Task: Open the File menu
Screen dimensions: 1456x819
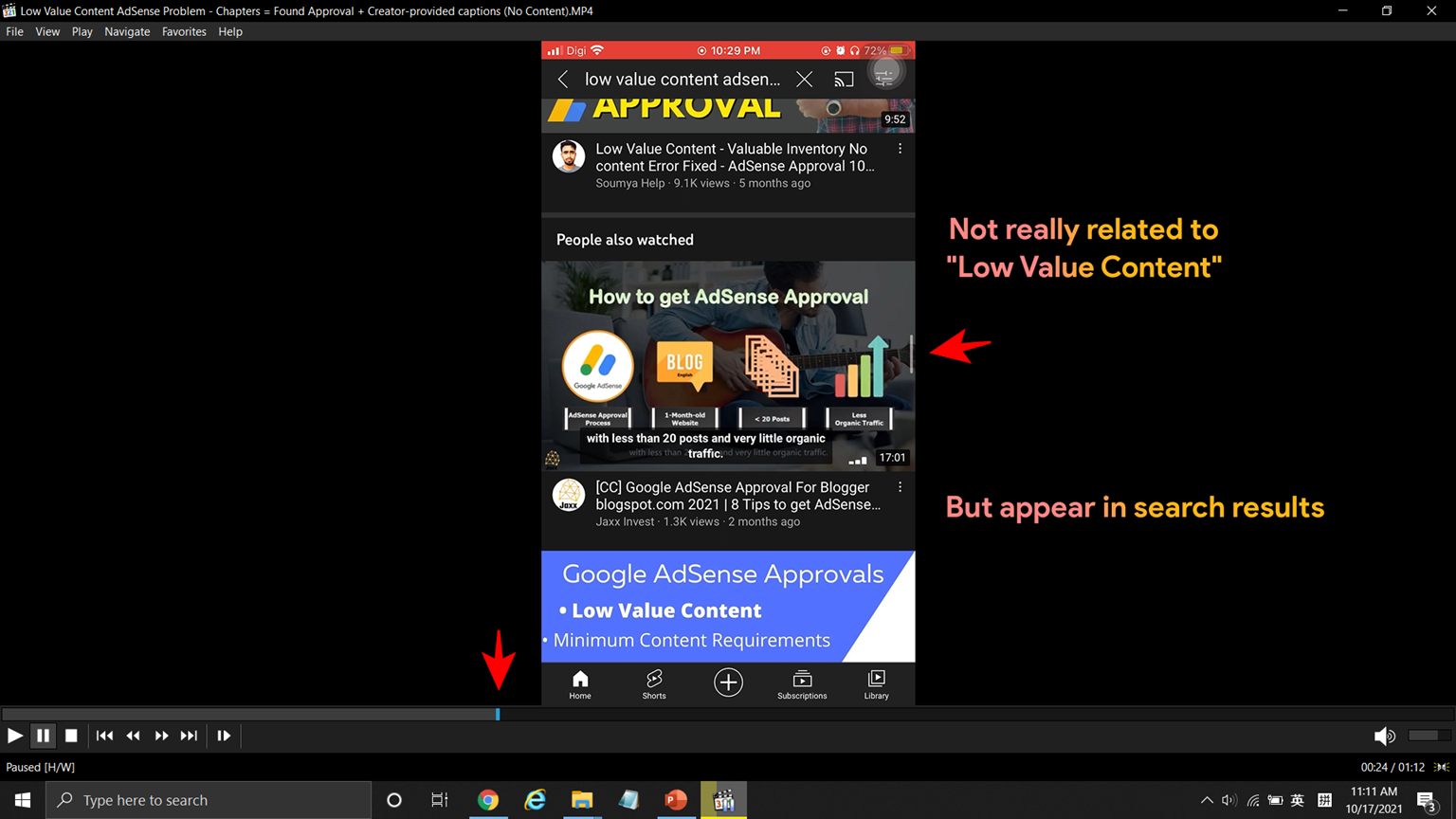Action: [x=14, y=31]
